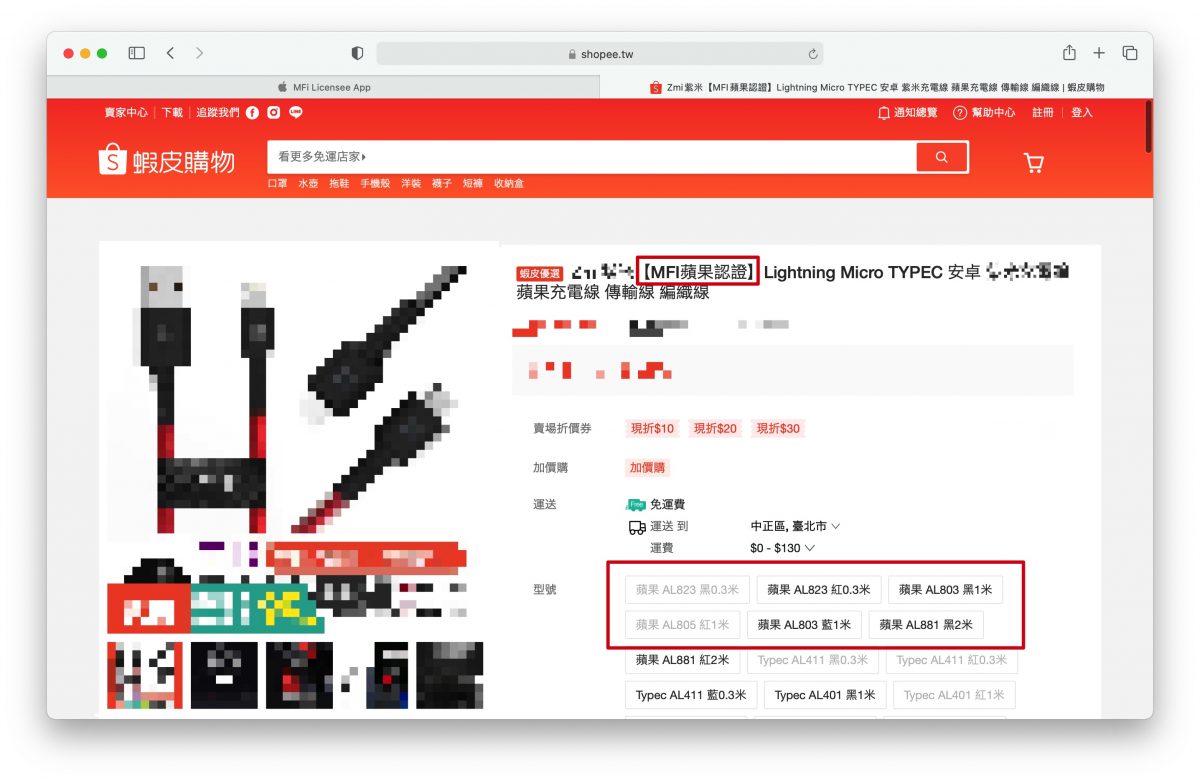The height and width of the screenshot is (781, 1200).
Task: Click the green free shipping badge icon
Action: click(x=636, y=505)
